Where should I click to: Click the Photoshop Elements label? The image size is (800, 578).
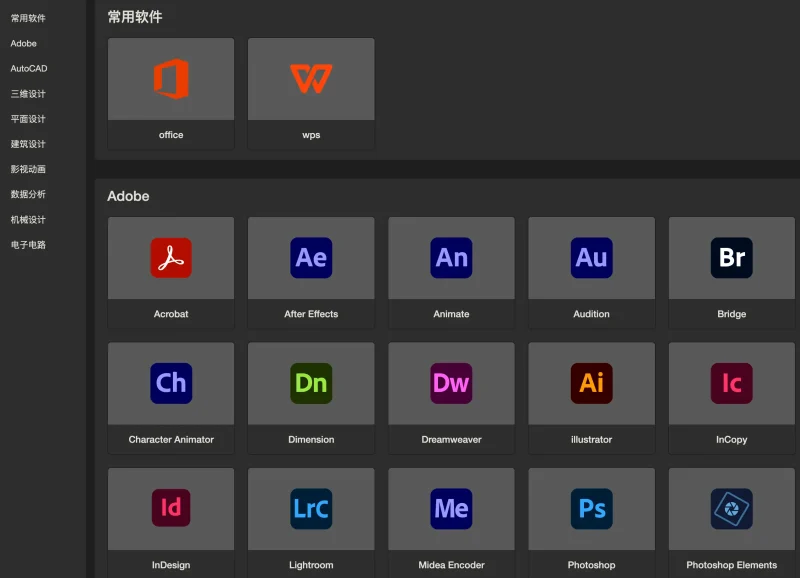(732, 565)
